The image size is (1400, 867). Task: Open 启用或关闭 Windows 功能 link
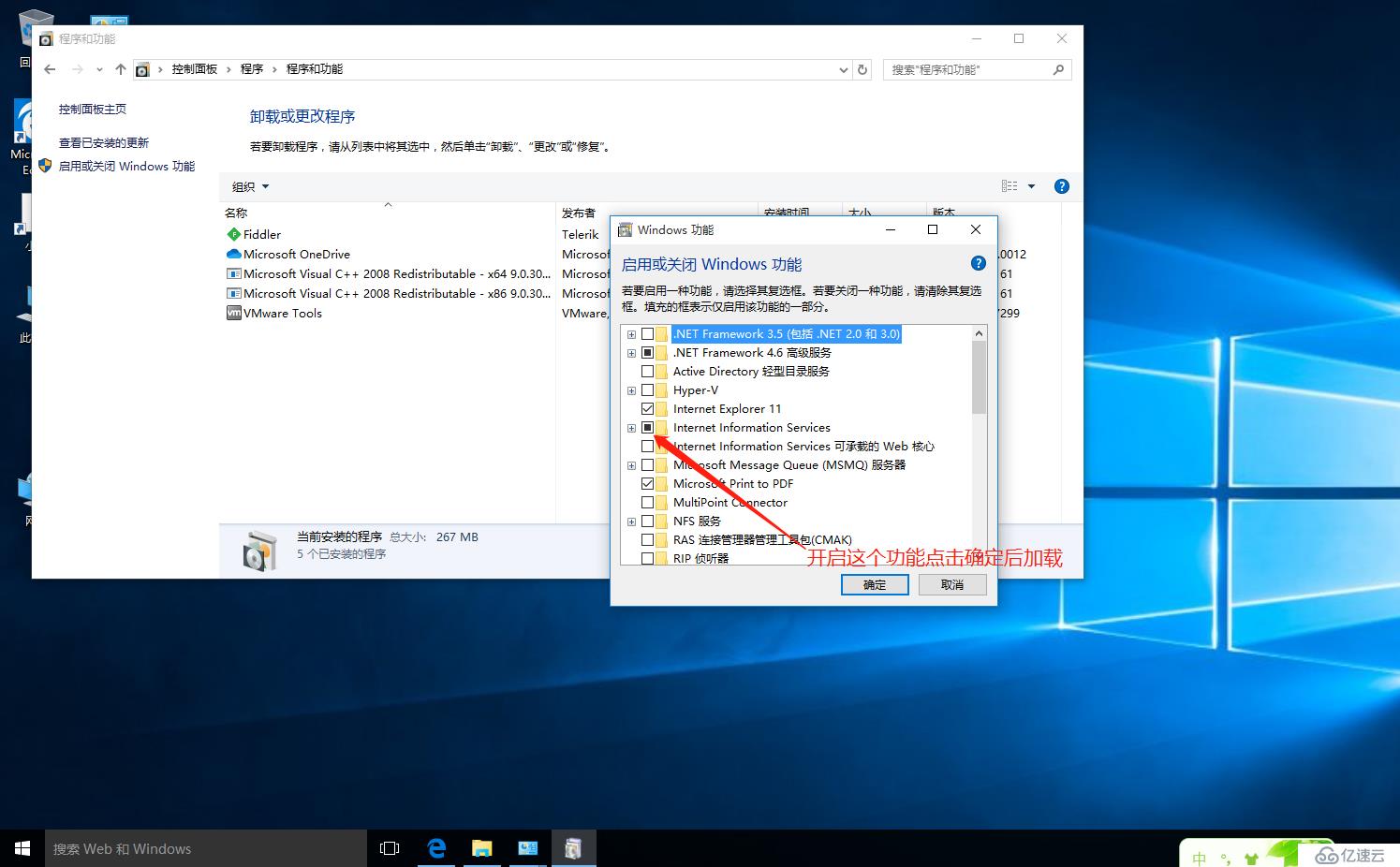click(126, 167)
